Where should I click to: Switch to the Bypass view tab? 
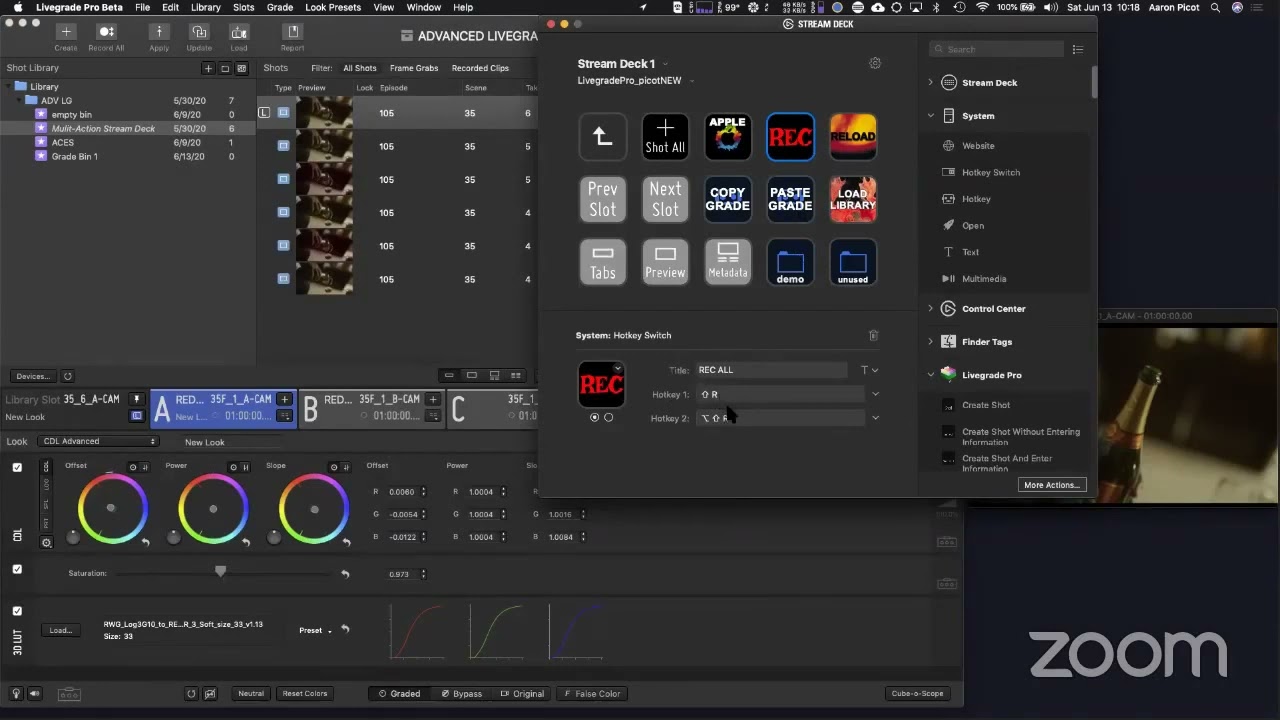pos(462,693)
